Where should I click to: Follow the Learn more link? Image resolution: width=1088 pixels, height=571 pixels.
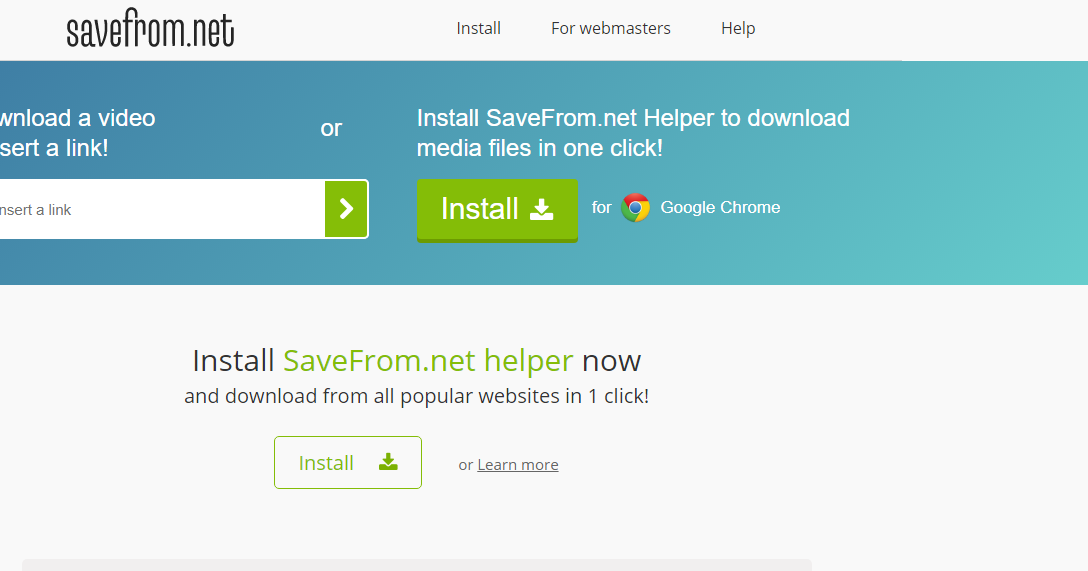(518, 465)
